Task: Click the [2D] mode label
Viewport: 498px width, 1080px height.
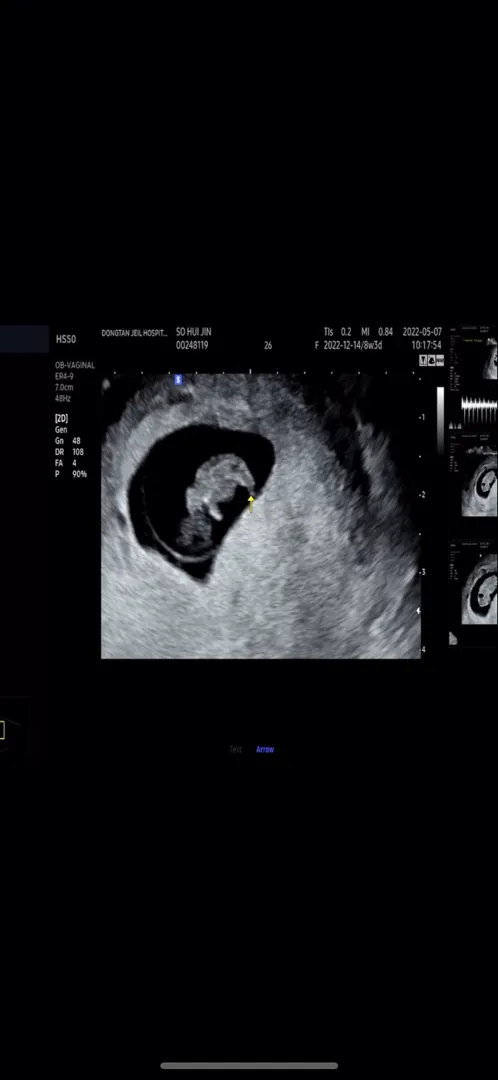Action: [x=62, y=418]
